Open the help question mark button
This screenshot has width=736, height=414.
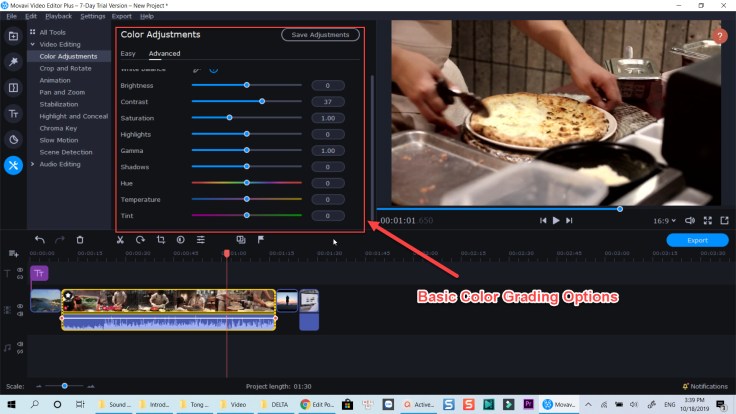point(719,36)
